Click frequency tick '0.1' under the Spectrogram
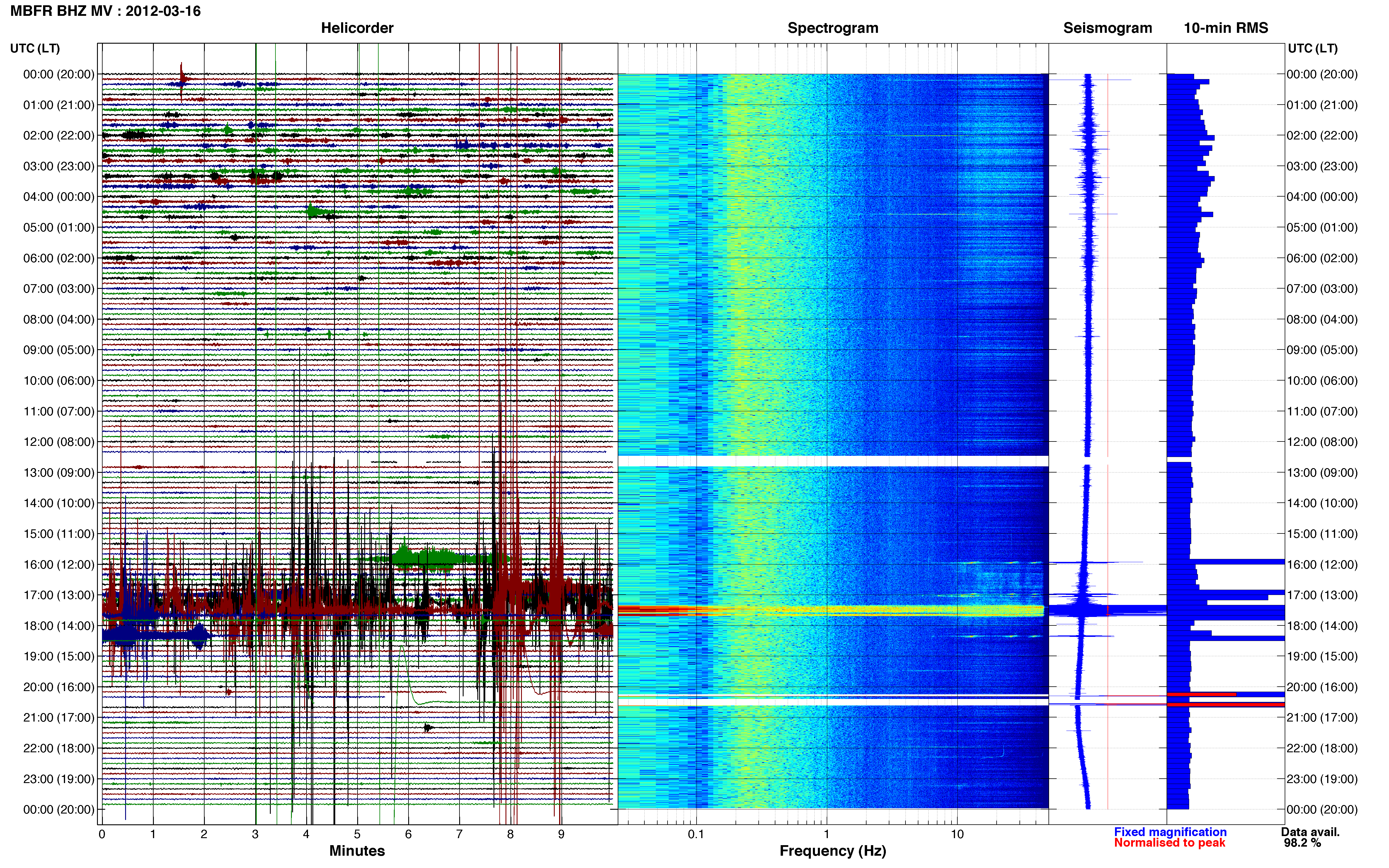This screenshot has height=868, width=1389. click(696, 835)
